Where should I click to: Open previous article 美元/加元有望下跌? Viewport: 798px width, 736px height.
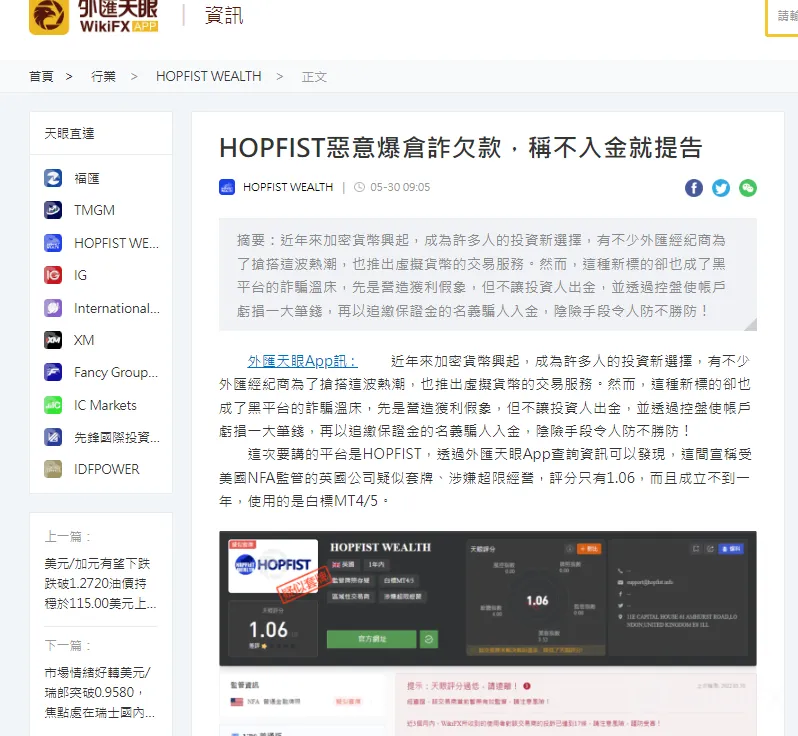(101, 583)
